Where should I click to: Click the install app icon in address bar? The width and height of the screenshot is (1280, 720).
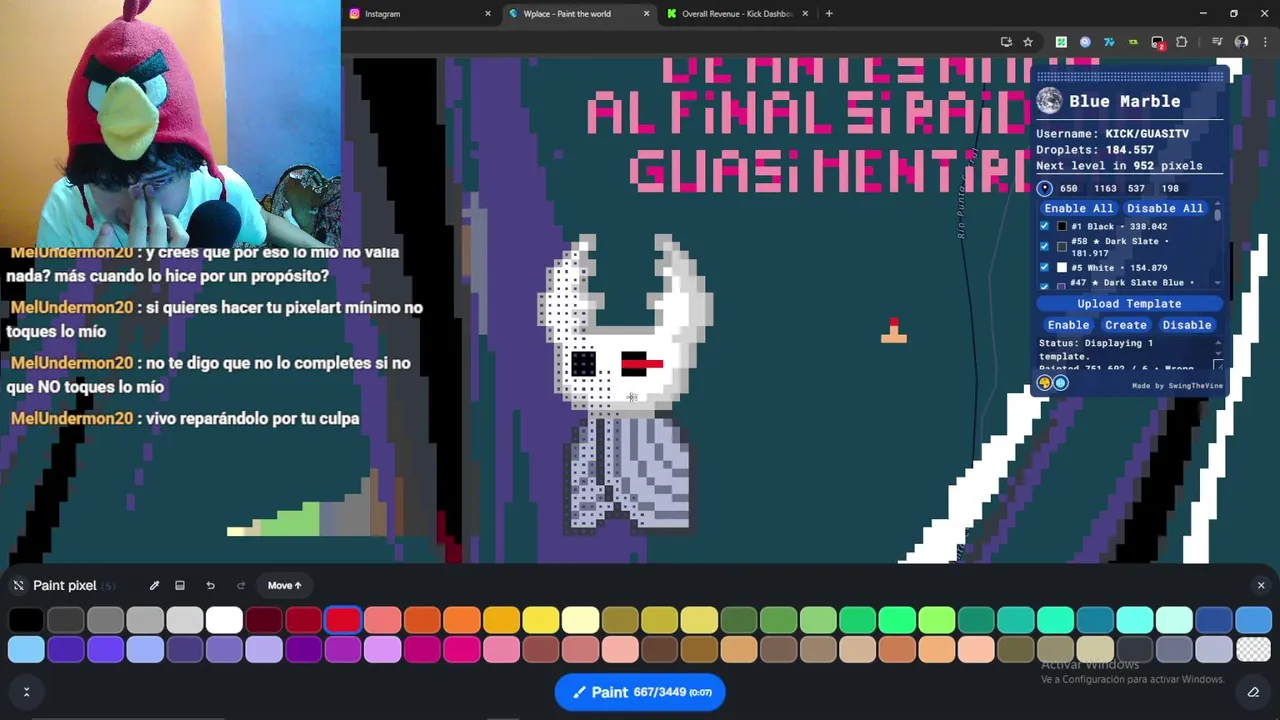pyautogui.click(x=1006, y=42)
